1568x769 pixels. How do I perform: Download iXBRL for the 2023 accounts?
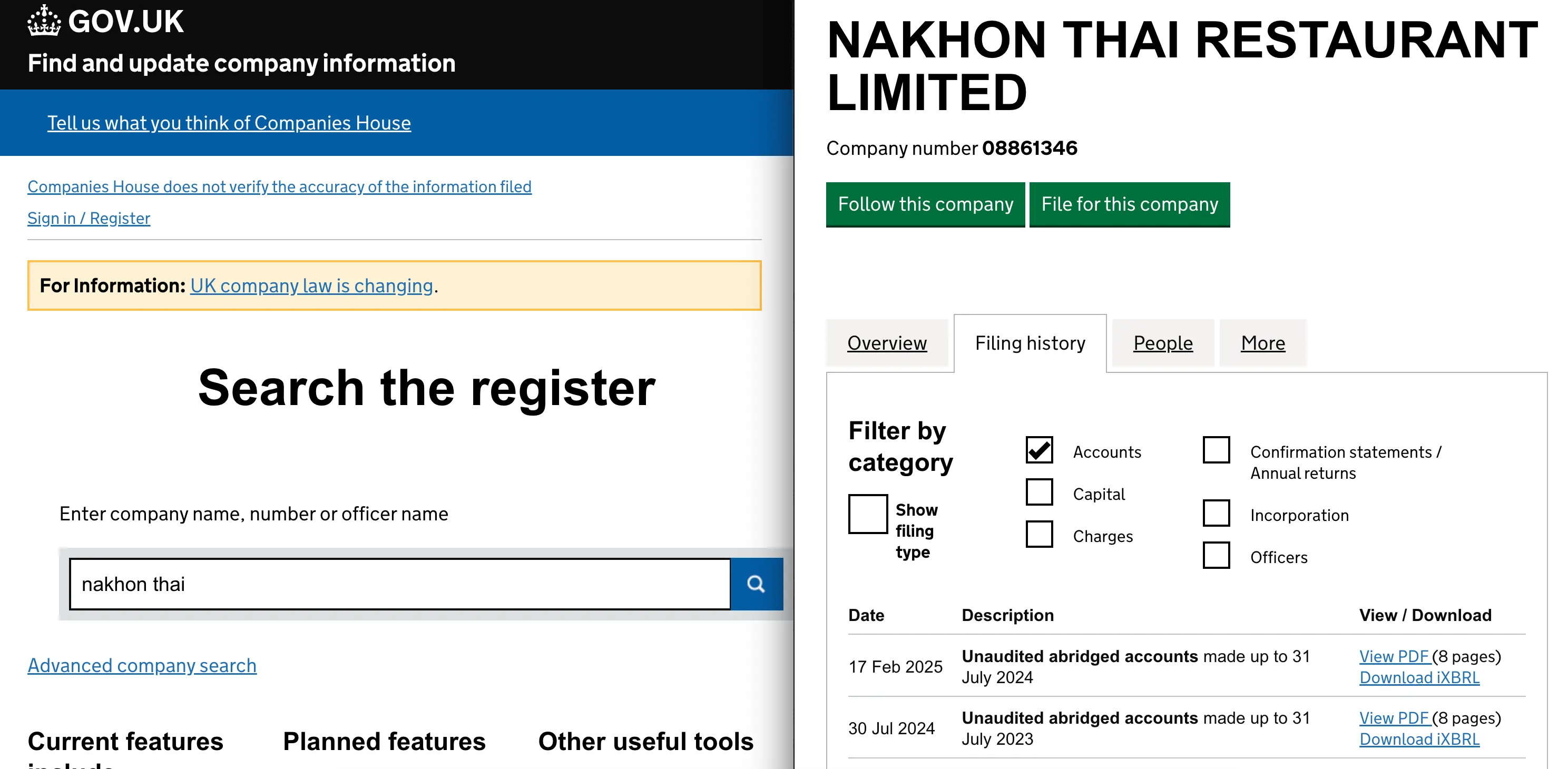[1419, 738]
